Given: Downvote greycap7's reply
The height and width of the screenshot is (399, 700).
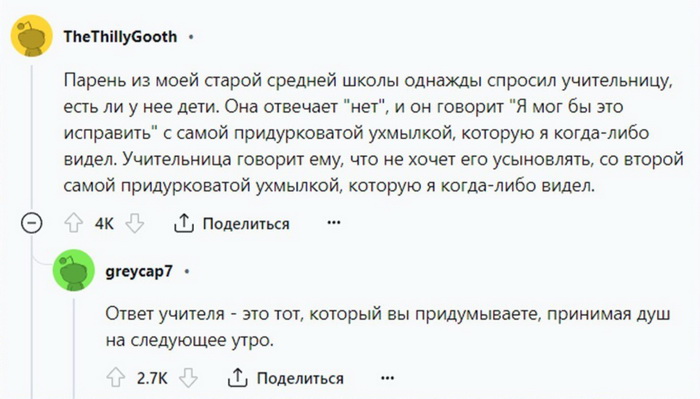Looking at the screenshot, I should click(x=188, y=378).
